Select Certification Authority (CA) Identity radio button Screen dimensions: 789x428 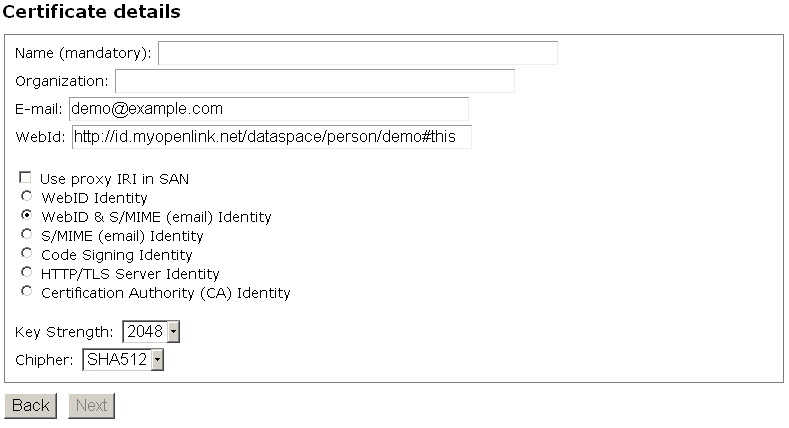[26, 292]
